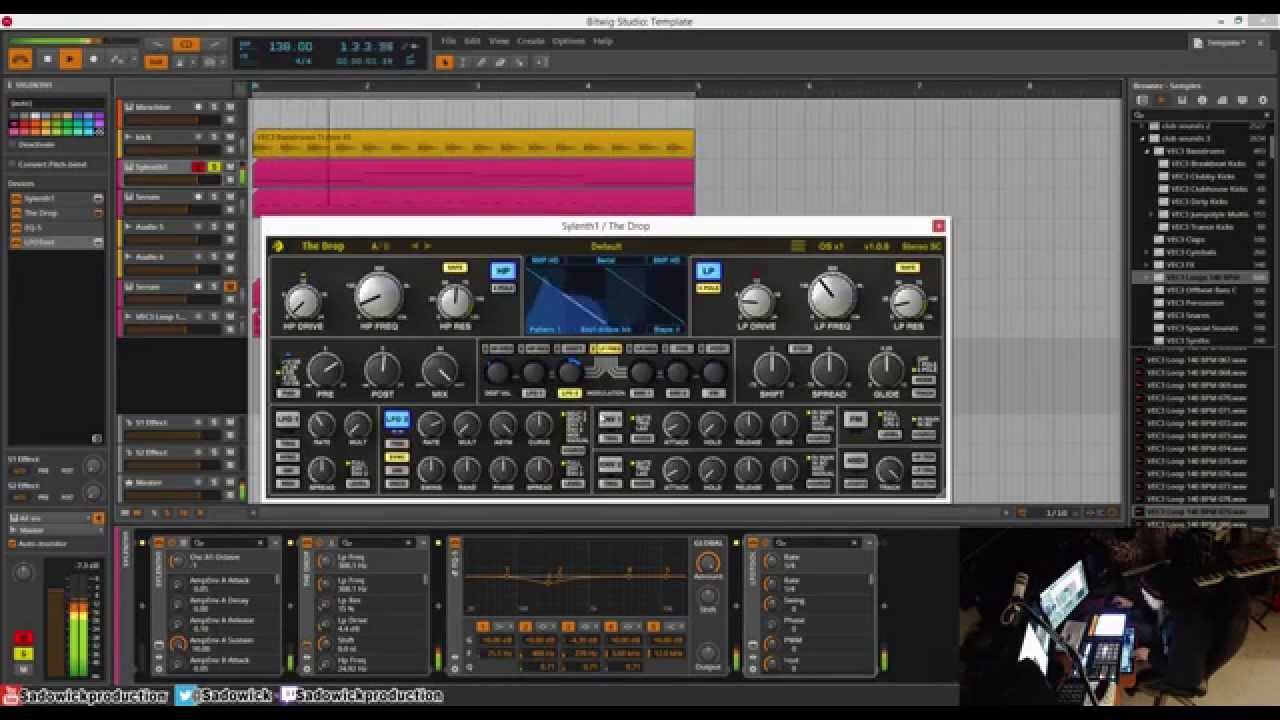Select The Drop device in Devices list
1280x720 pixels.
(x=56, y=213)
